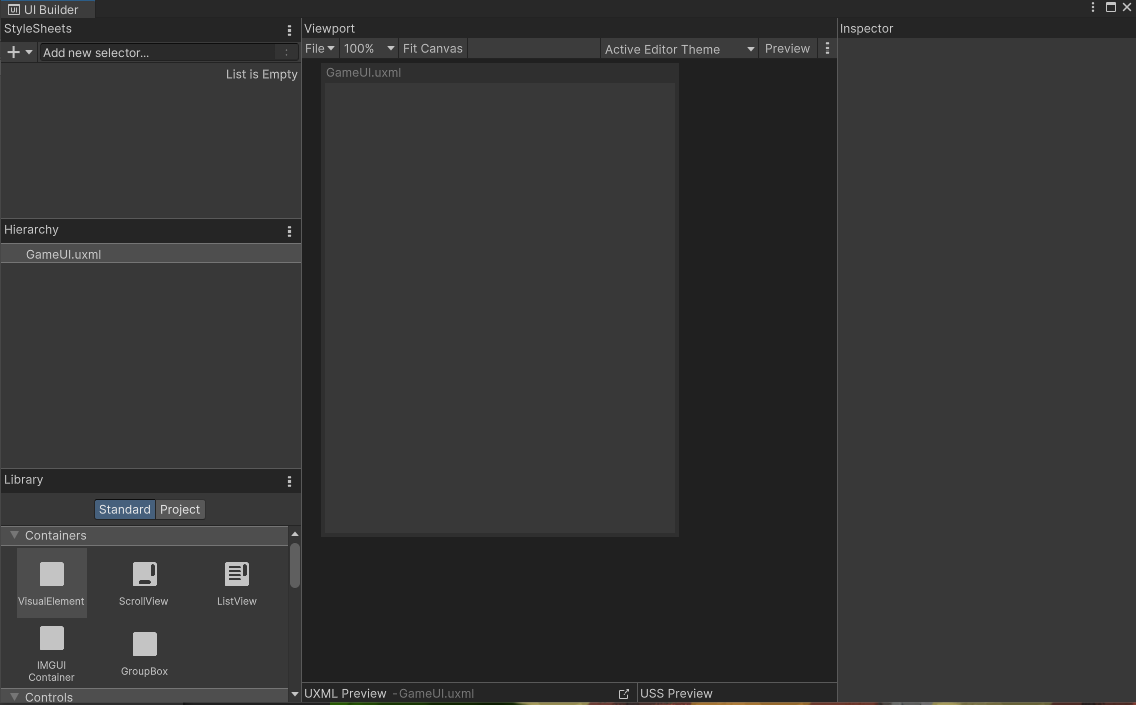Collapse the Containers section
The width and height of the screenshot is (1136, 705).
(15, 535)
